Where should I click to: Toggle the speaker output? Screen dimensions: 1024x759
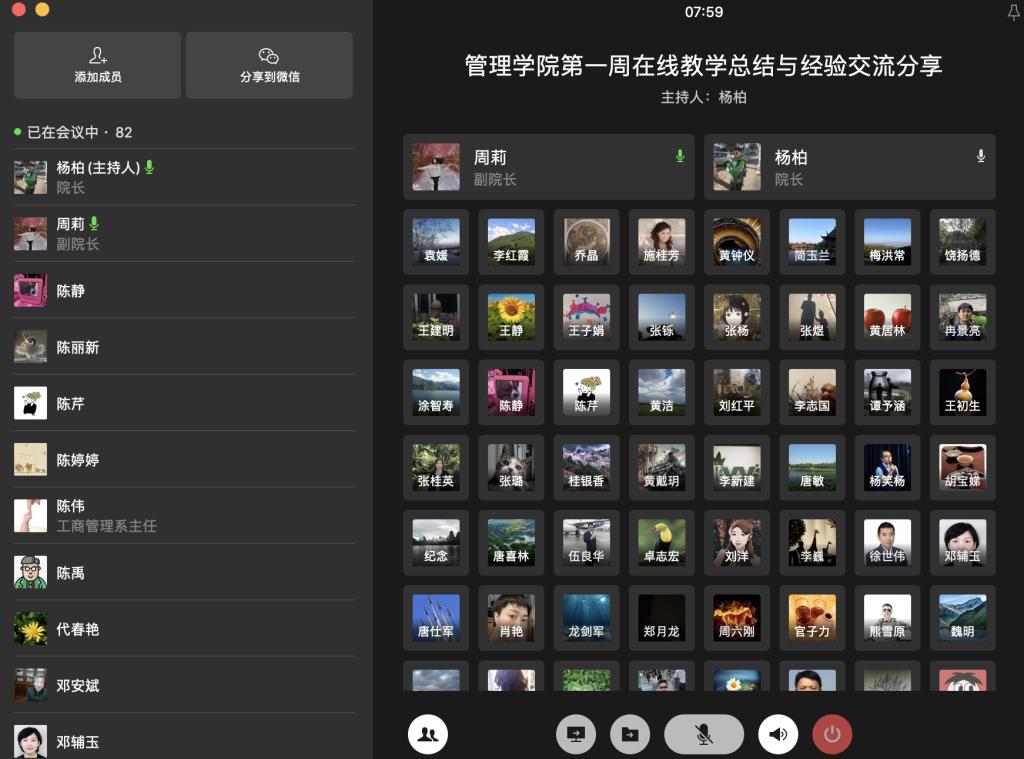click(778, 735)
